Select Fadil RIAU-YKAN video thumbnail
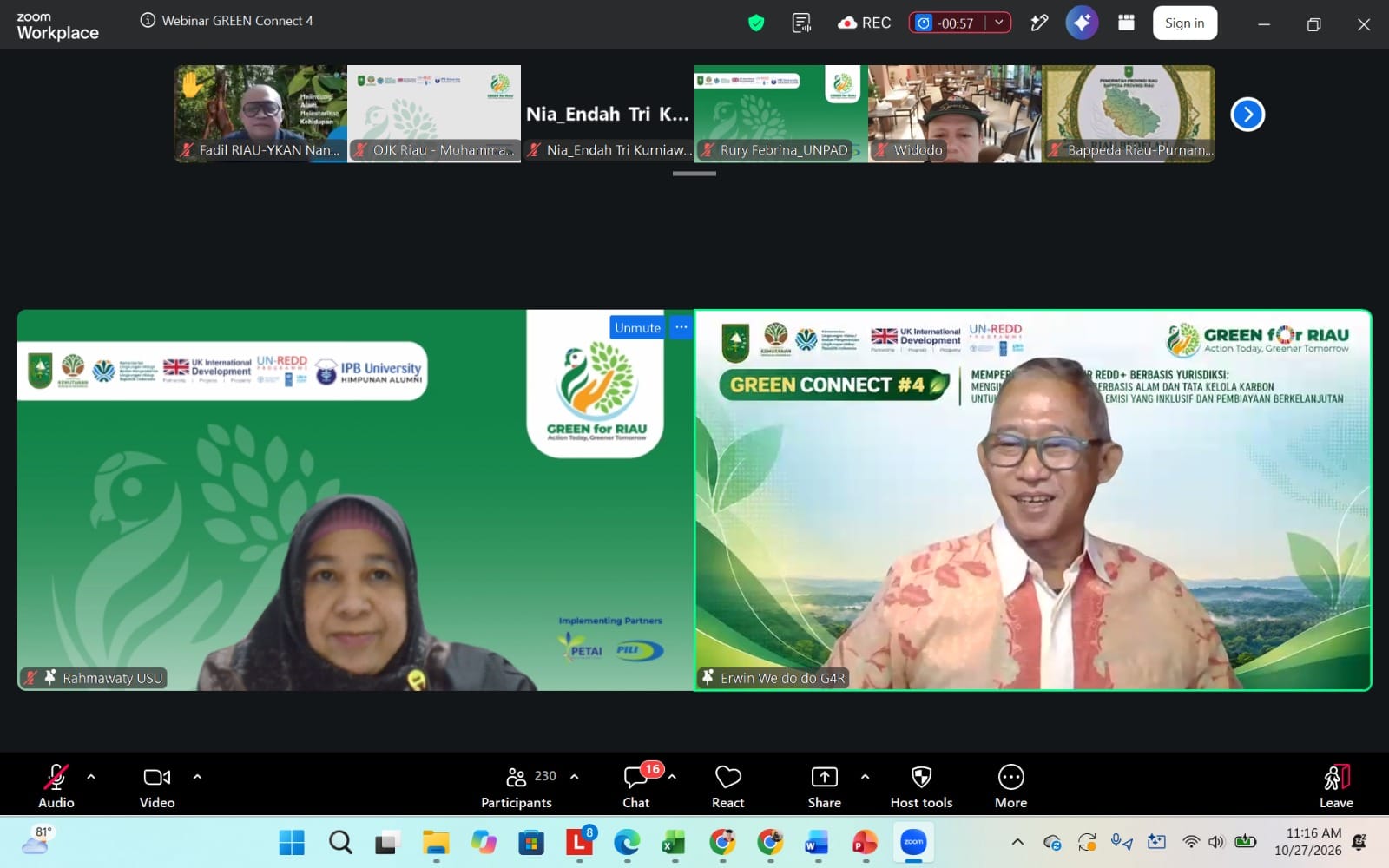This screenshot has width=1389, height=868. click(260, 114)
